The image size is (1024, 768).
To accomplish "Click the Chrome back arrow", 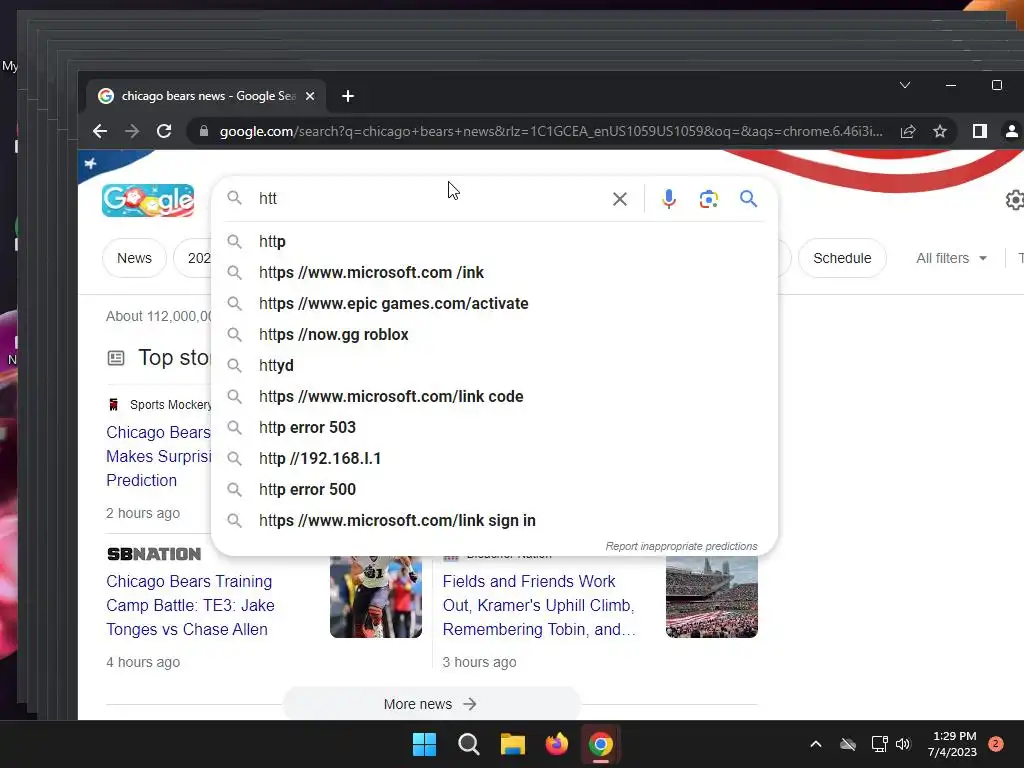I will pos(100,131).
